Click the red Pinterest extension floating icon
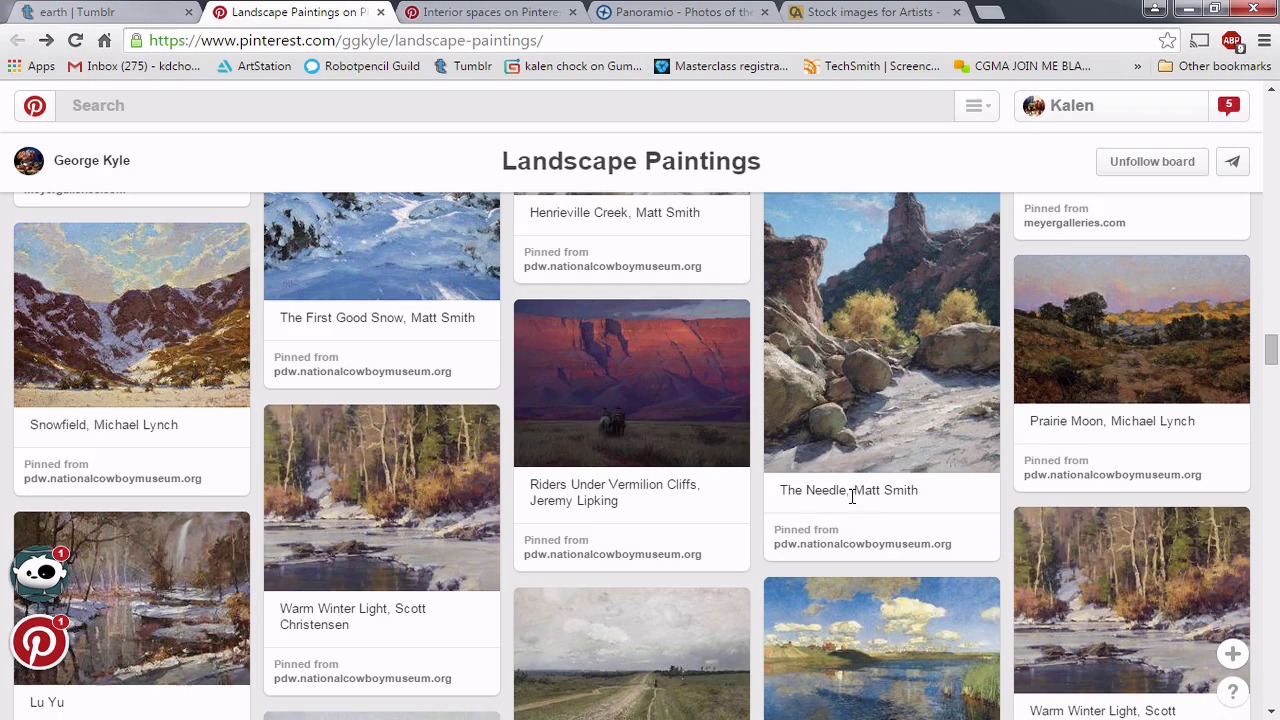 [40, 642]
